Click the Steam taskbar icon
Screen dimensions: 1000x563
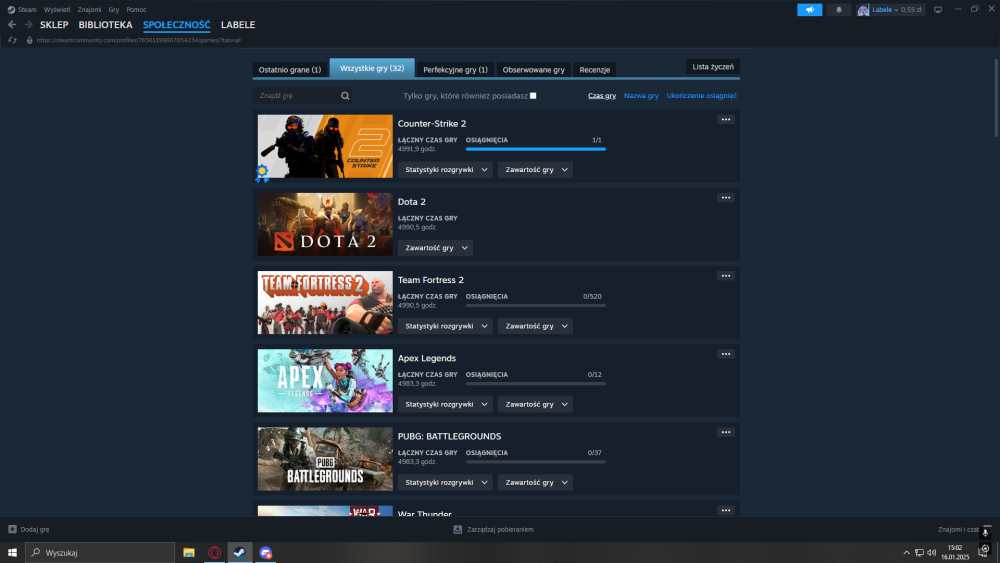click(240, 553)
